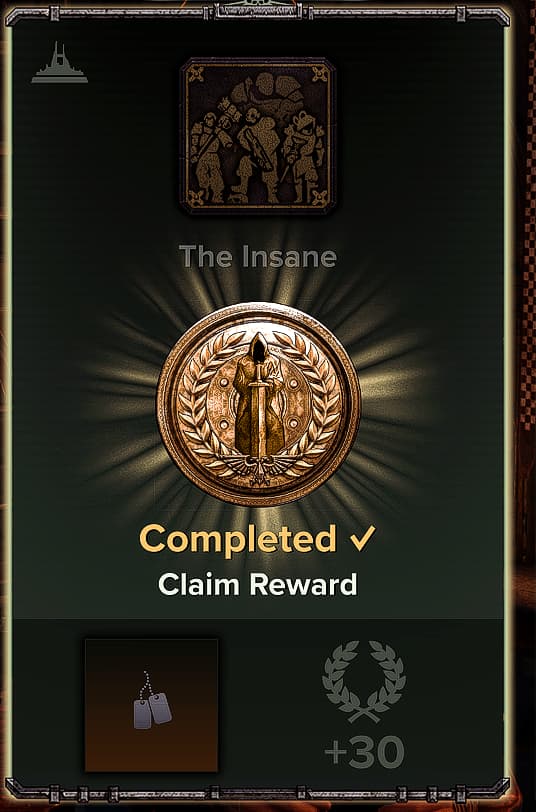Click the Claim Reward button
Screen dimensions: 536x812
click(x=257, y=584)
